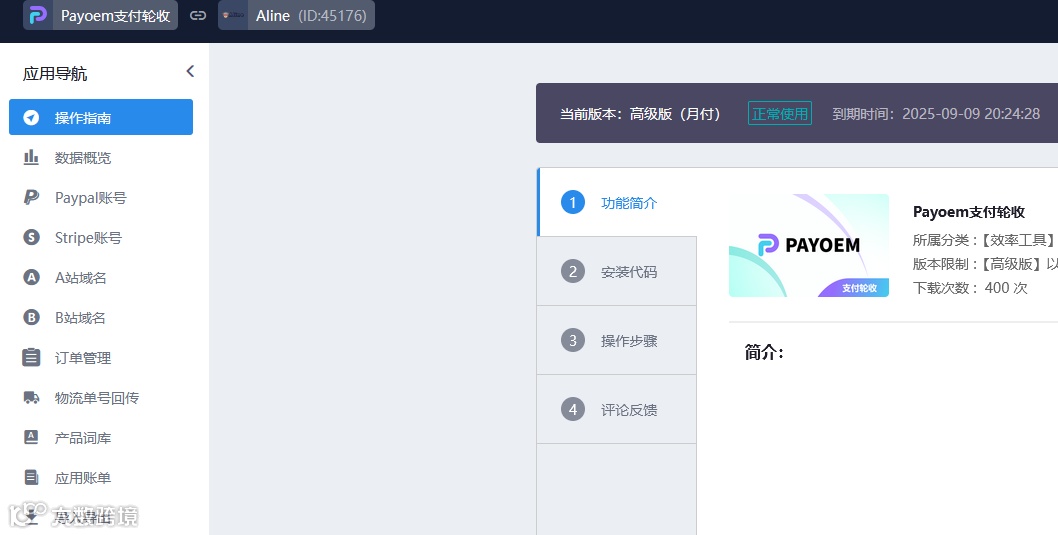Click the clipboard icon beside 订单管理
The width and height of the screenshot is (1058, 535).
[x=31, y=357]
